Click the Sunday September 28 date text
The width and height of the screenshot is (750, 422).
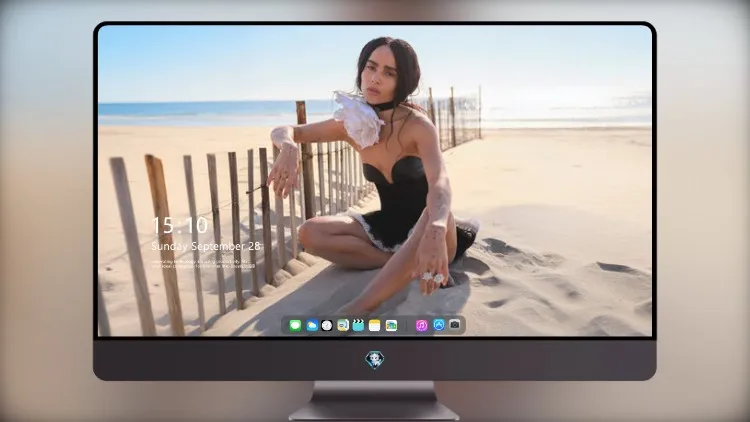(206, 246)
